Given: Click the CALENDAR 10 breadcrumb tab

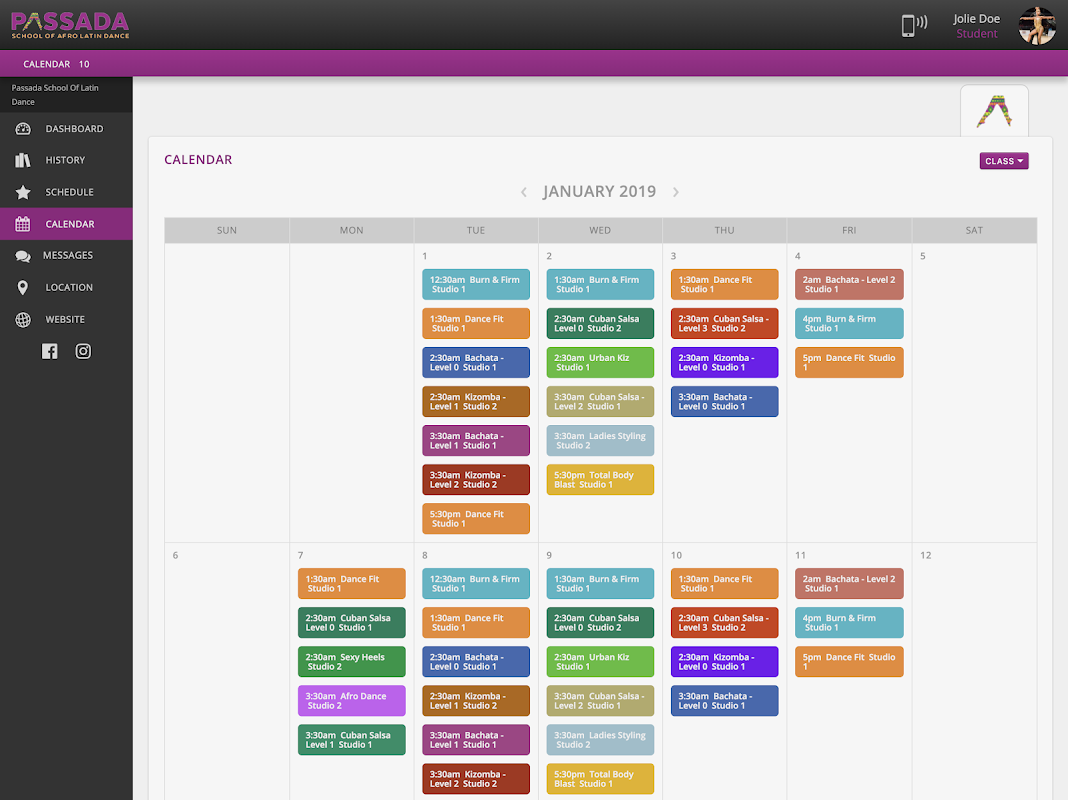Looking at the screenshot, I should pyautogui.click(x=57, y=64).
